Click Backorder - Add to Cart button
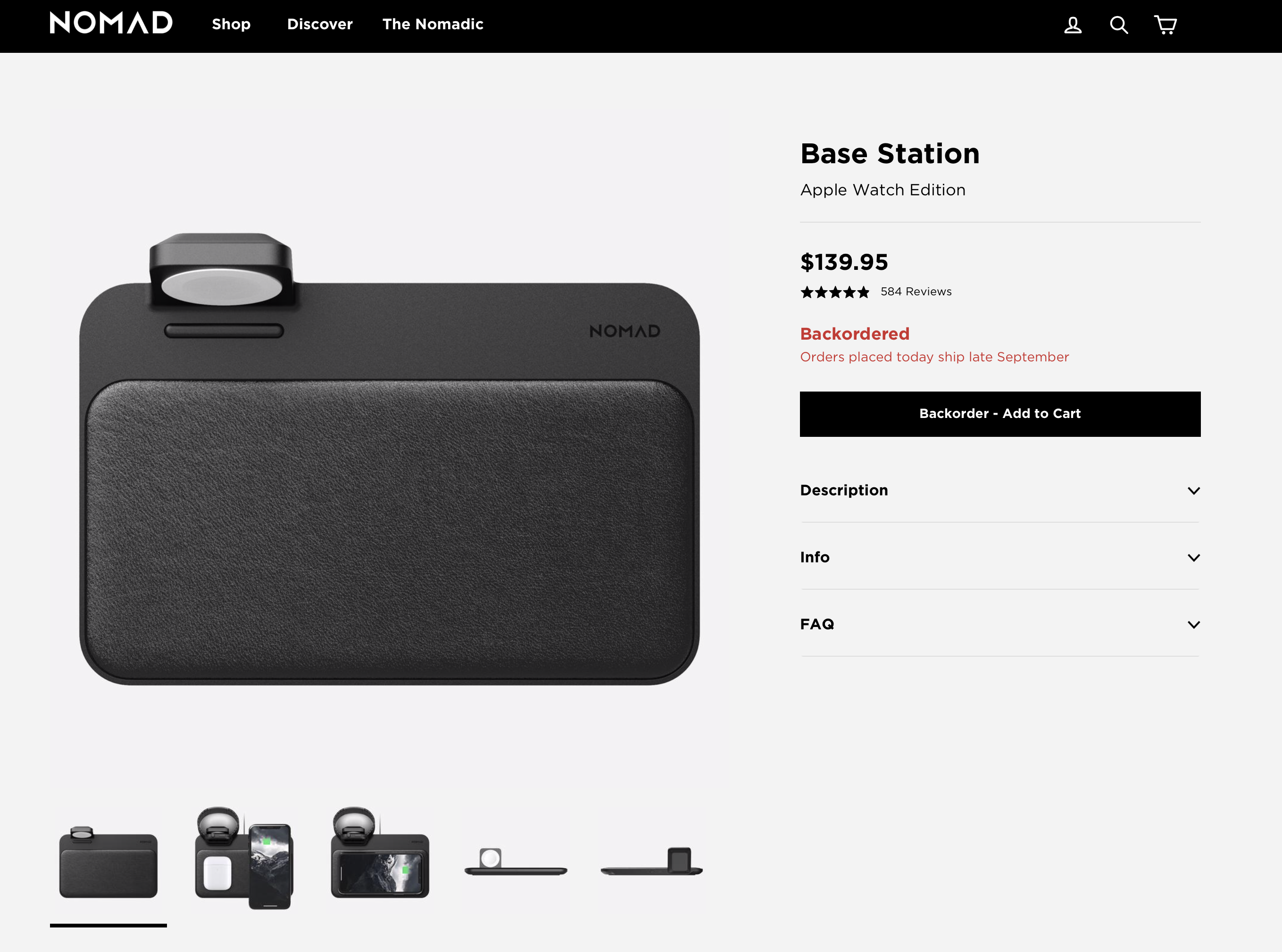The image size is (1282, 952). pyautogui.click(x=999, y=414)
